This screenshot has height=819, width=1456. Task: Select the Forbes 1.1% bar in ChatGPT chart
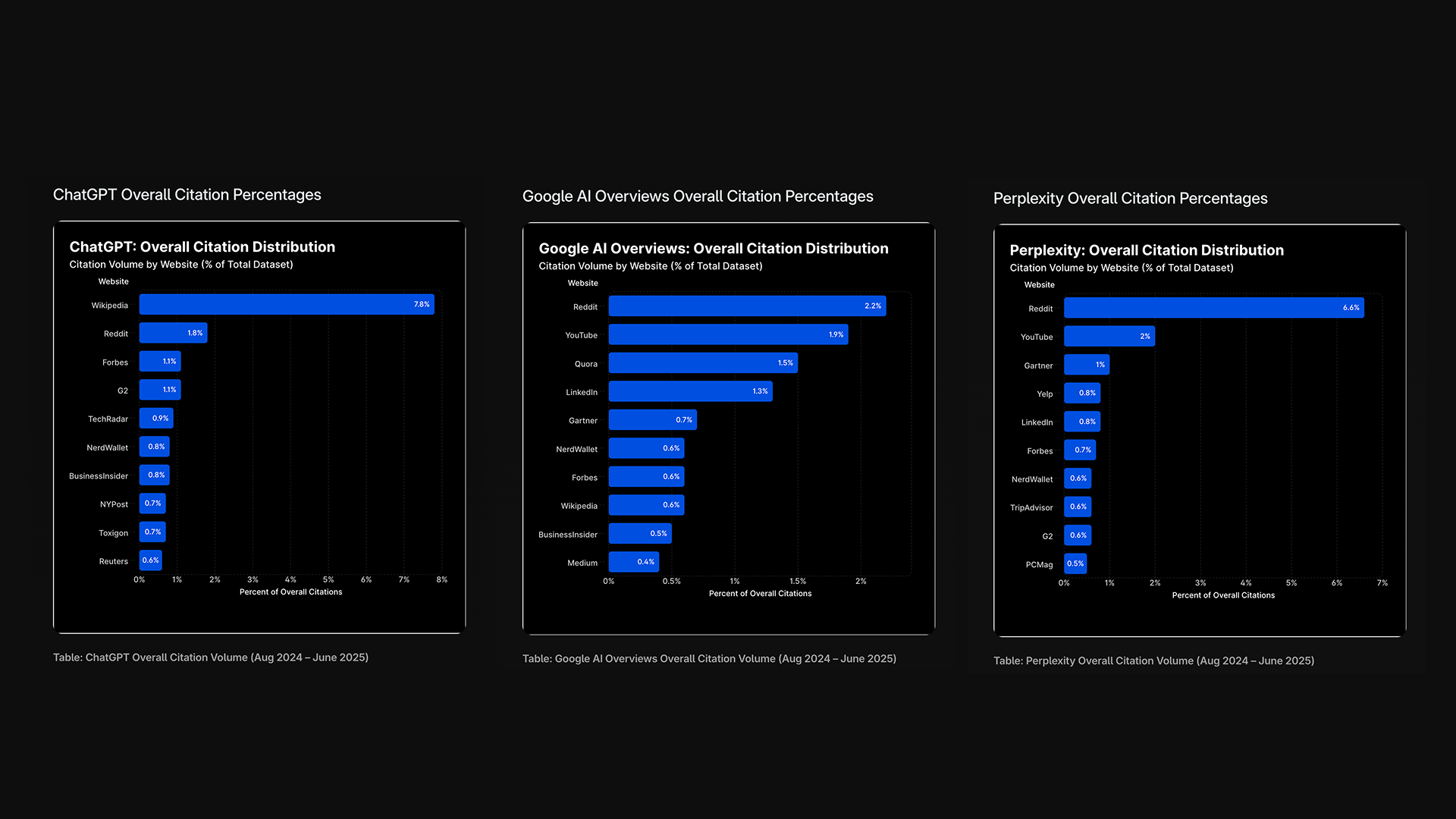(160, 362)
